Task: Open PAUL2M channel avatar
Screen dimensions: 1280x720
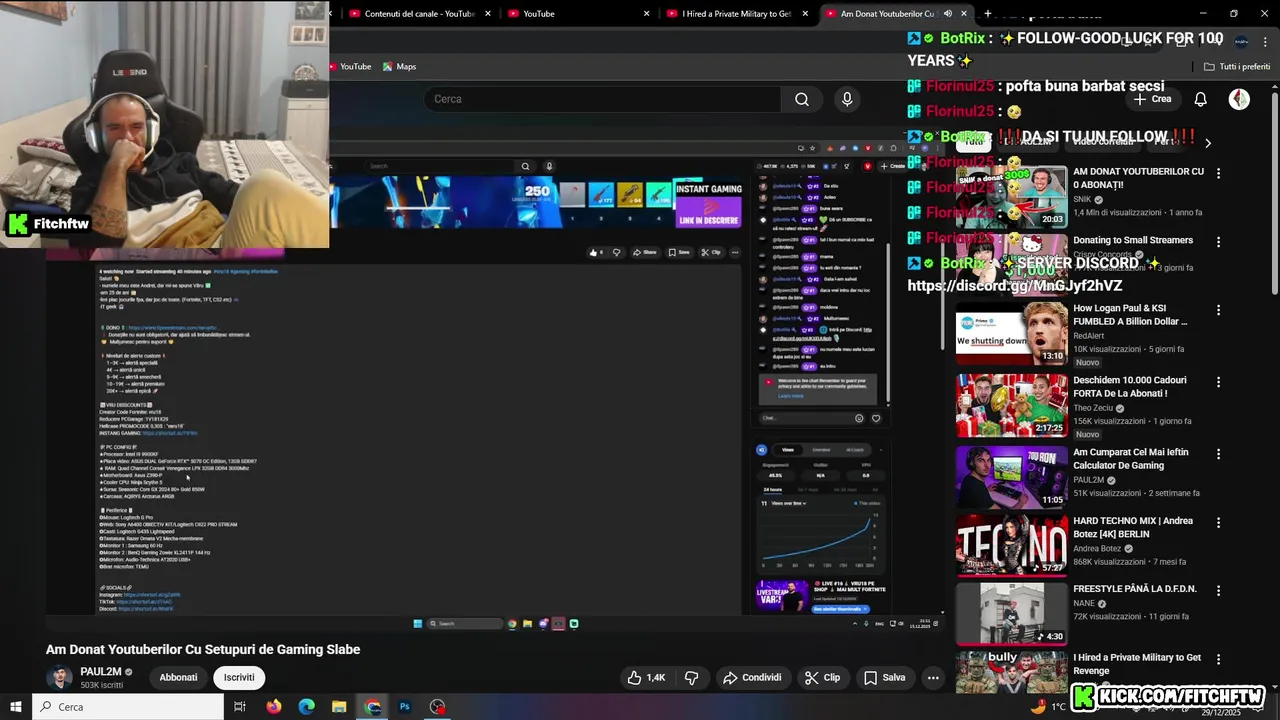Action: pyautogui.click(x=60, y=677)
